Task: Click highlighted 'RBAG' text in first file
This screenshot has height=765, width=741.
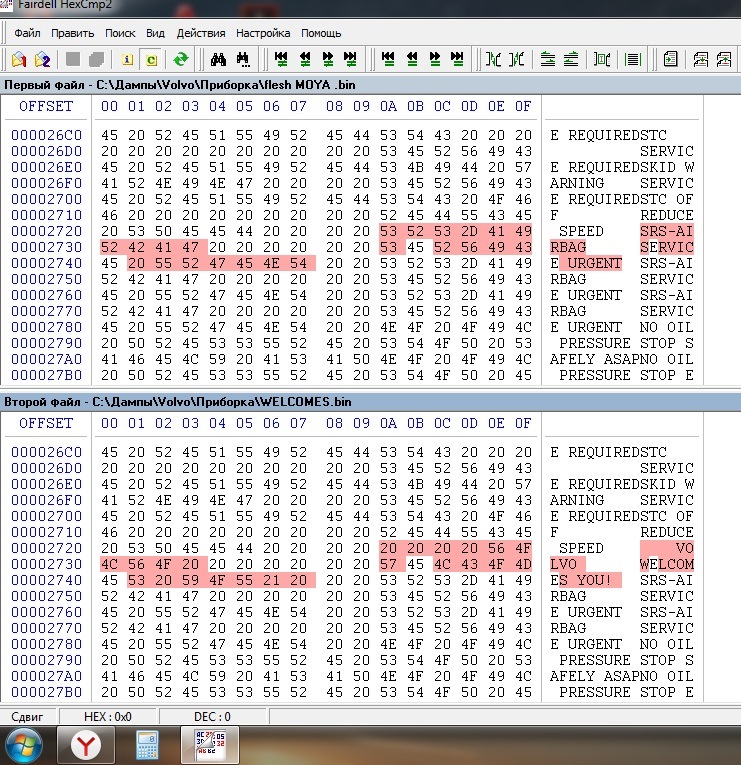Action: point(568,247)
